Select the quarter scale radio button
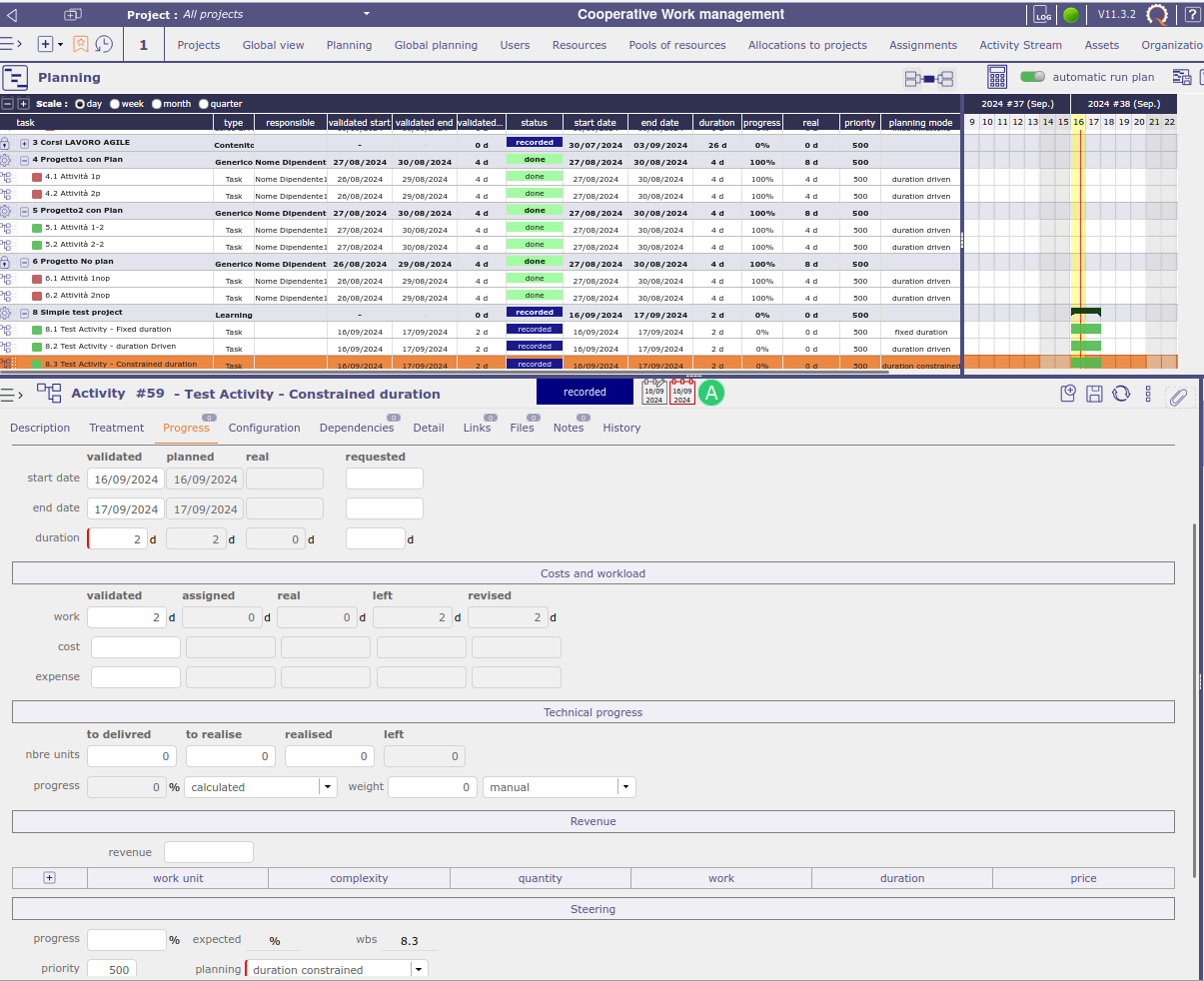Image resolution: width=1204 pixels, height=981 pixels. (x=204, y=104)
